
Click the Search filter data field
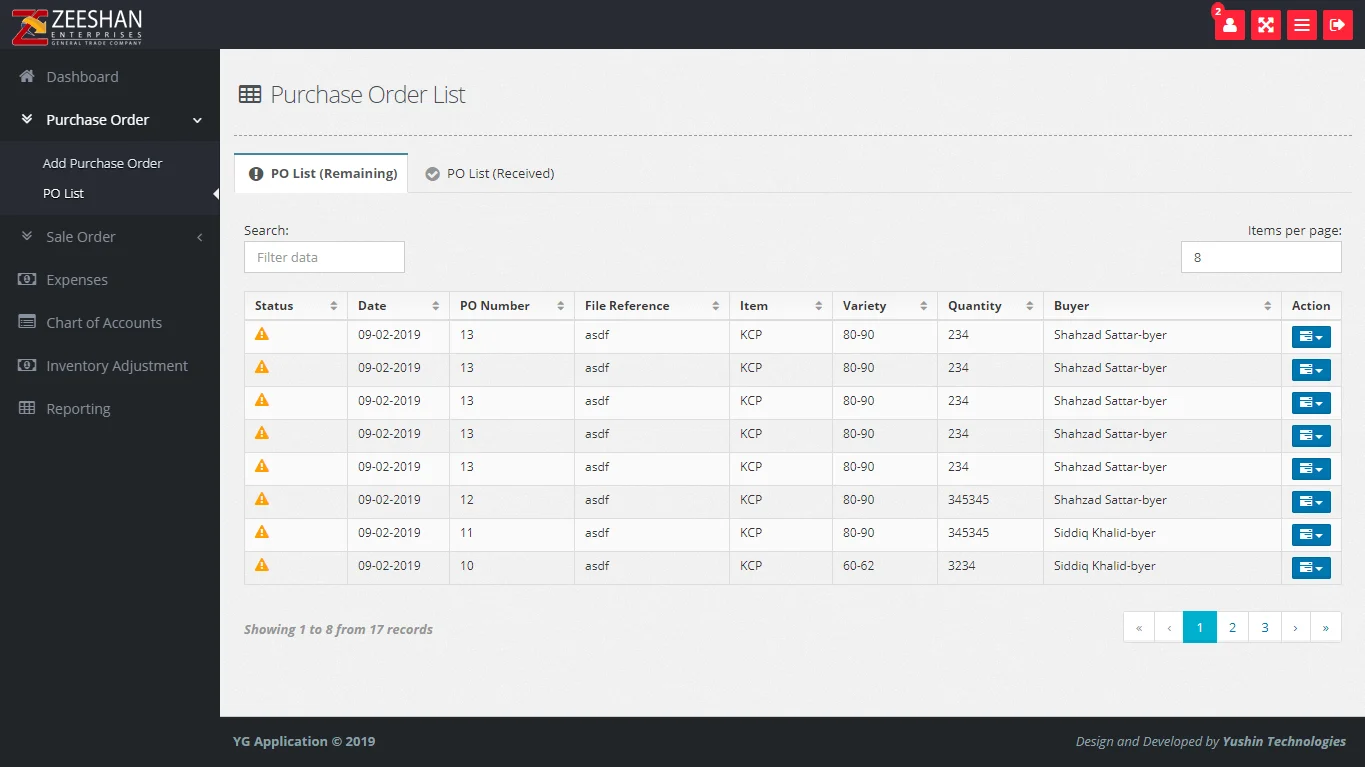coord(324,257)
